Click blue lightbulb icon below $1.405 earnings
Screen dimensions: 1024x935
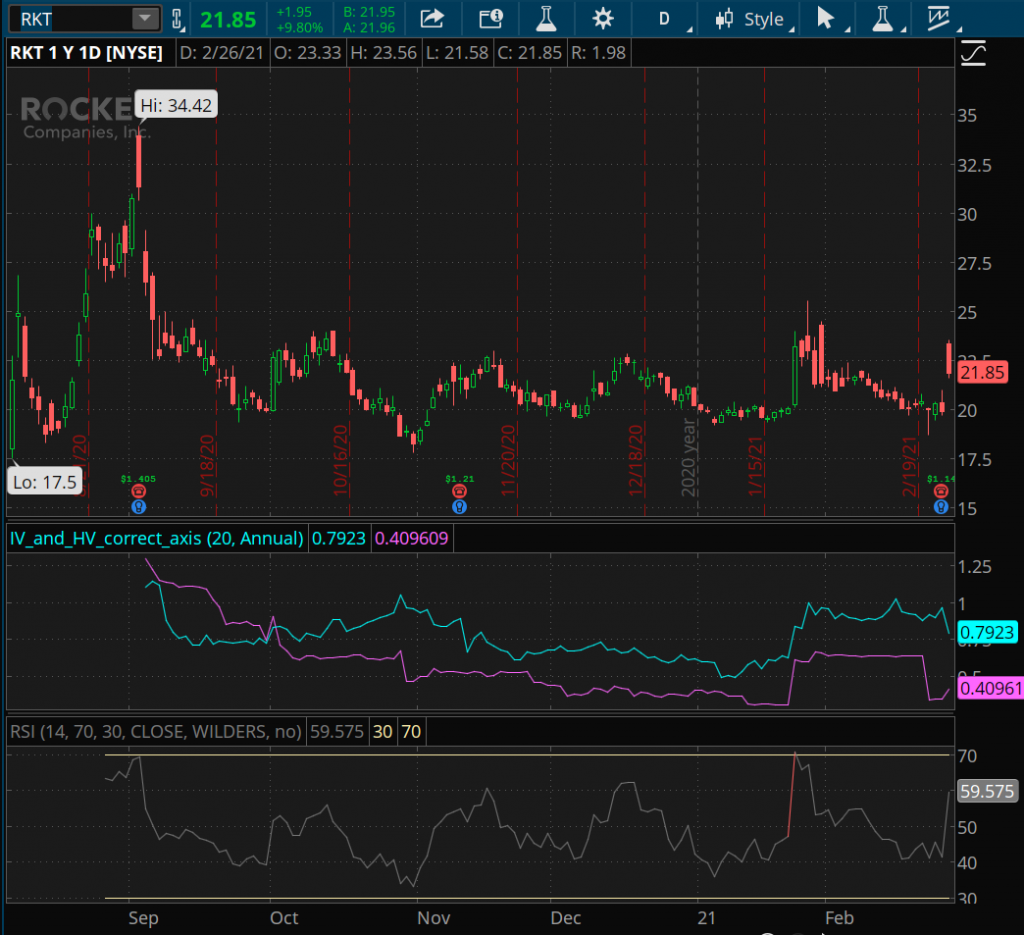[138, 507]
